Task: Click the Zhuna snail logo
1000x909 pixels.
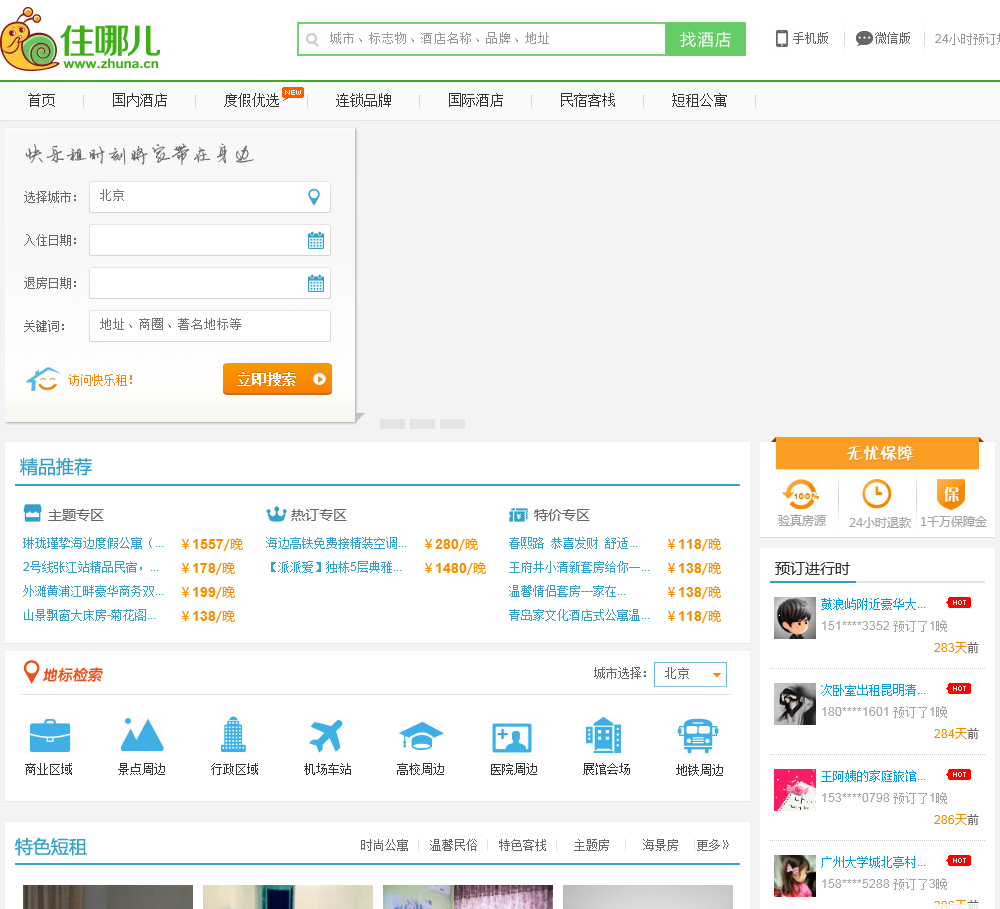Action: [80, 40]
